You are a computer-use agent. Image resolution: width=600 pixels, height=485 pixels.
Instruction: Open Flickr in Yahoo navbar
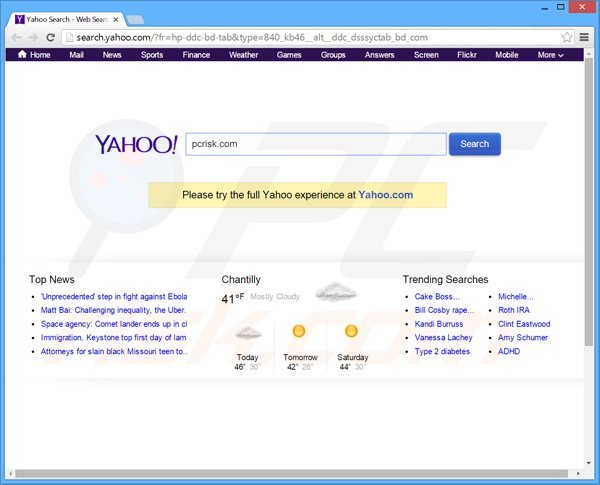point(467,55)
